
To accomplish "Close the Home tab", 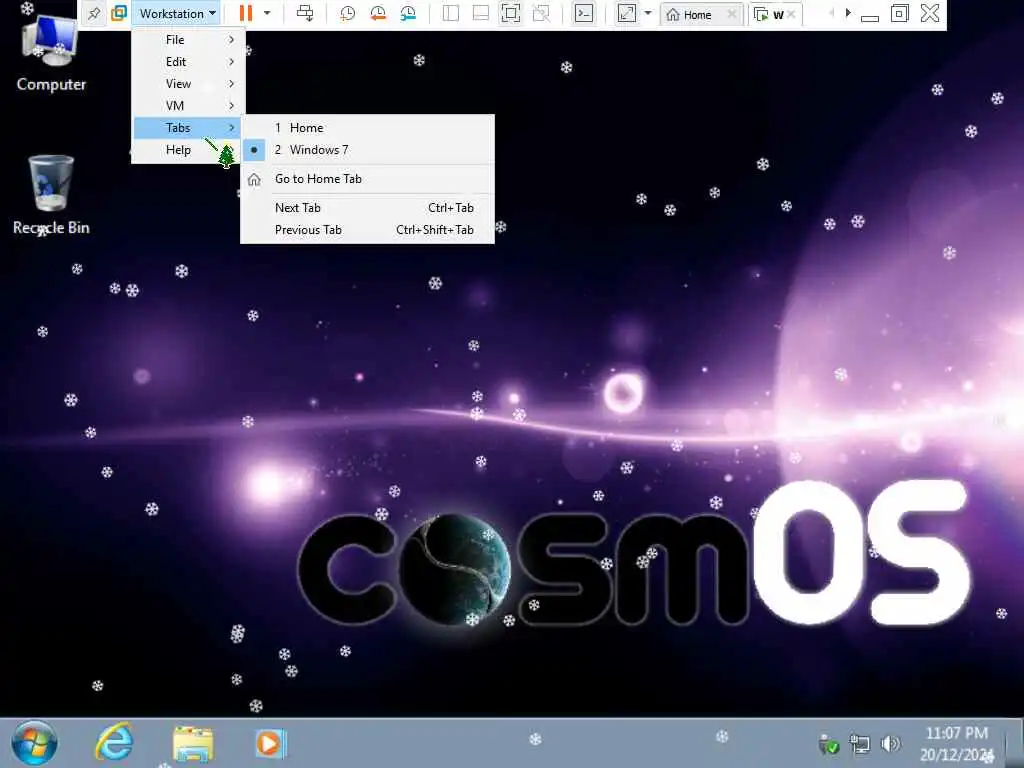I will point(732,14).
